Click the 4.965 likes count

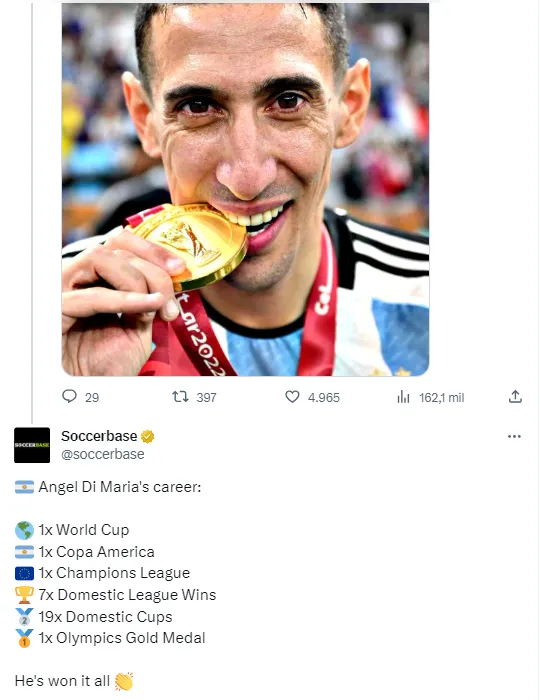[324, 397]
